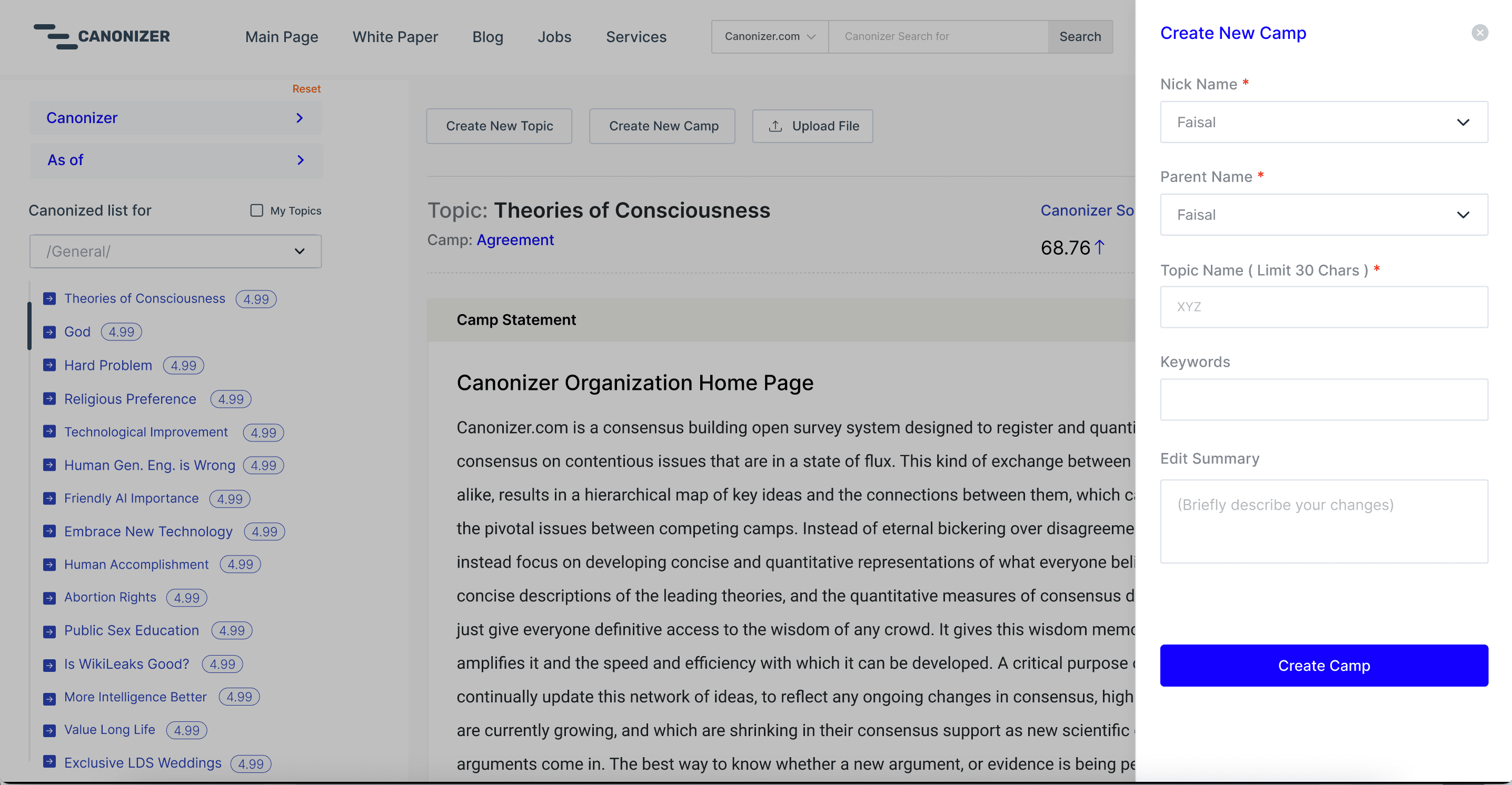Open the Religious Preference topic link
This screenshot has height=785, width=1512.
[x=131, y=399]
